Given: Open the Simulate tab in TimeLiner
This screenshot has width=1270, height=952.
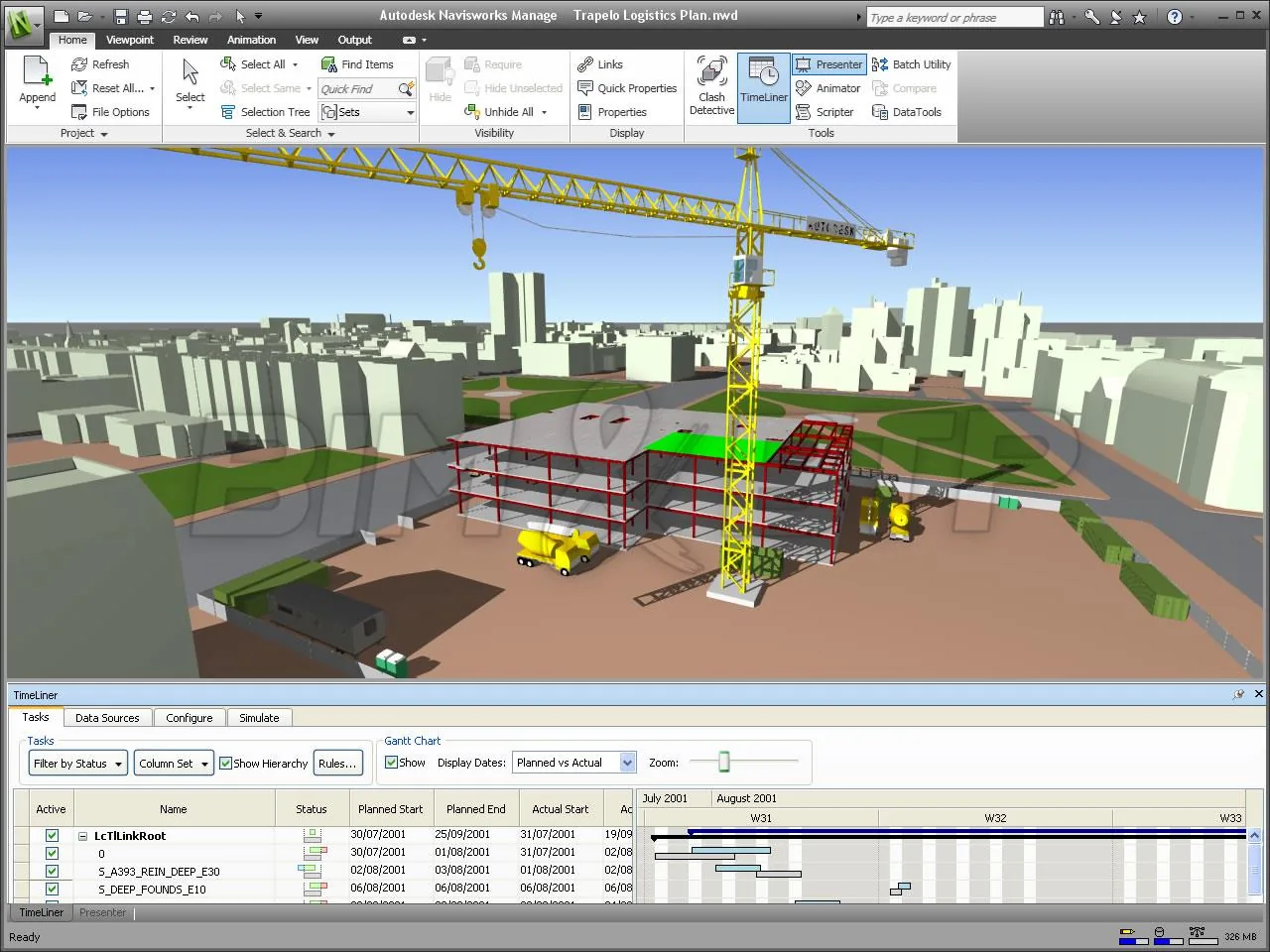Looking at the screenshot, I should coord(259,718).
